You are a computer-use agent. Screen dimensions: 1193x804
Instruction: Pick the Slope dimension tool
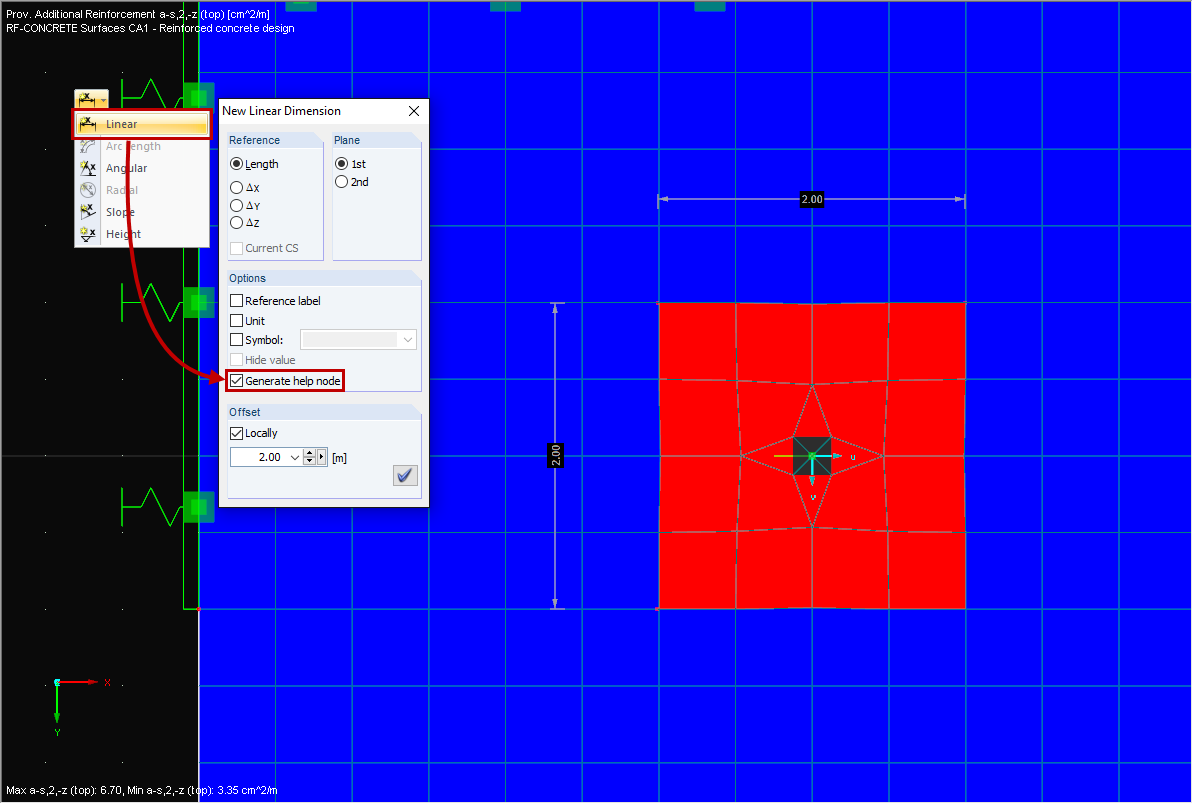119,212
